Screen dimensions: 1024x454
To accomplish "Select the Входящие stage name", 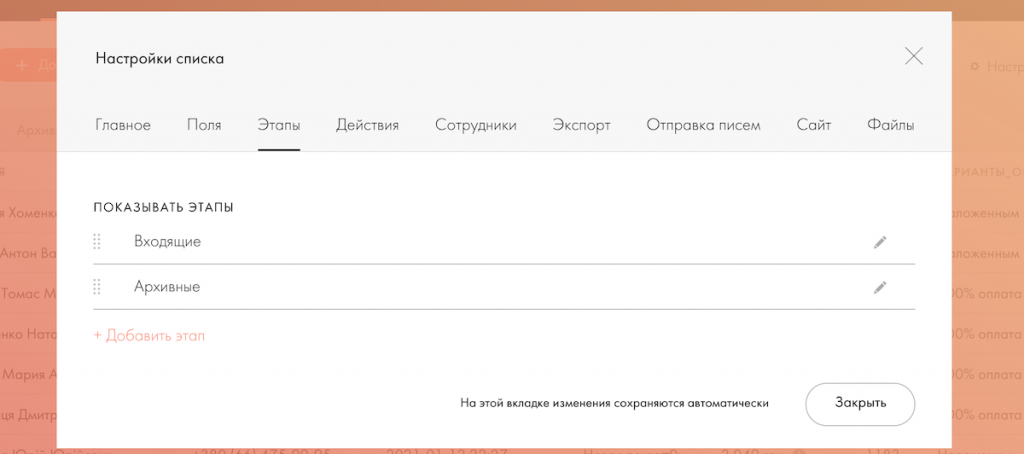I will click(167, 242).
